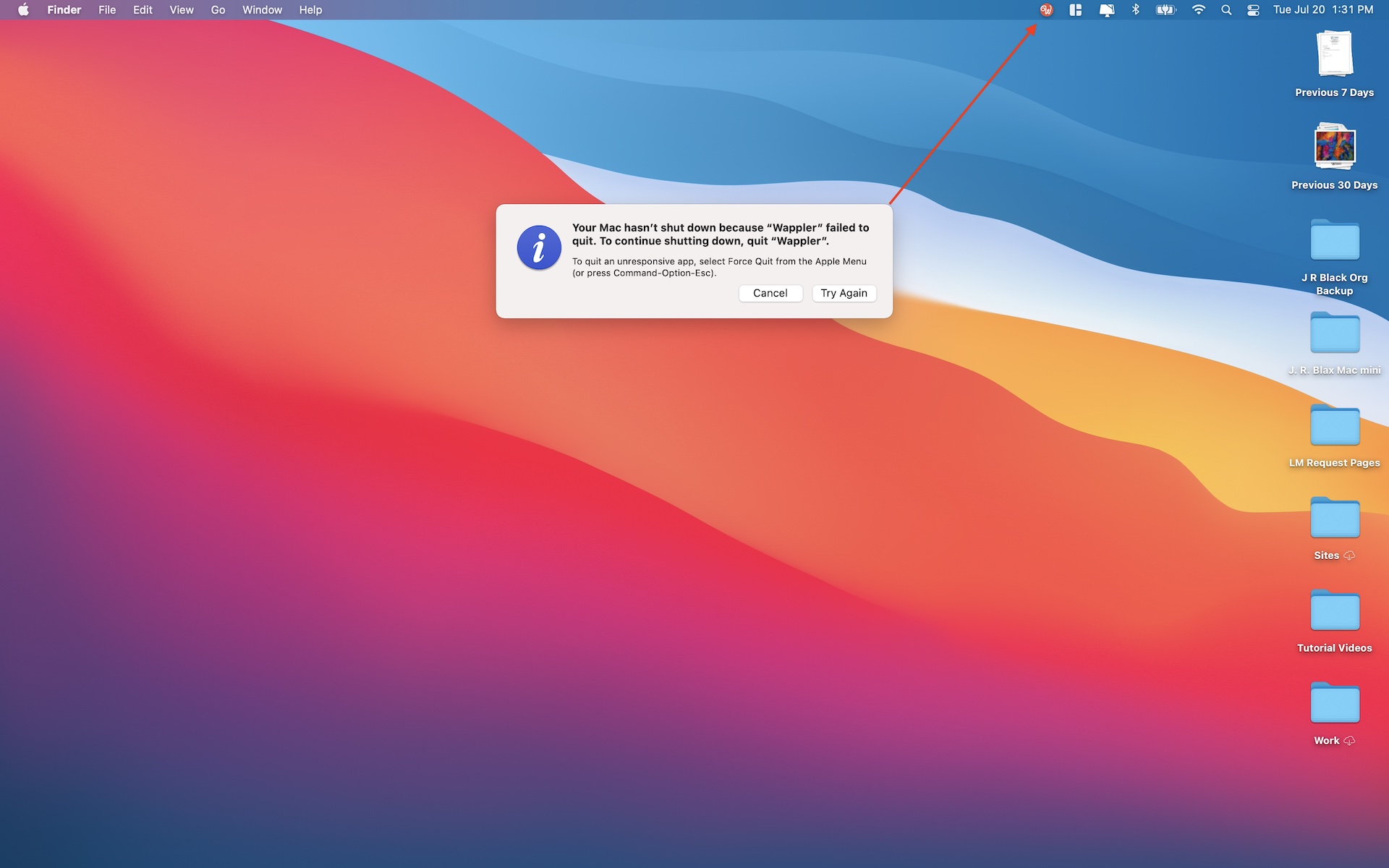Click the Bluetooth status icon
Image resolution: width=1389 pixels, height=868 pixels.
1136,10
